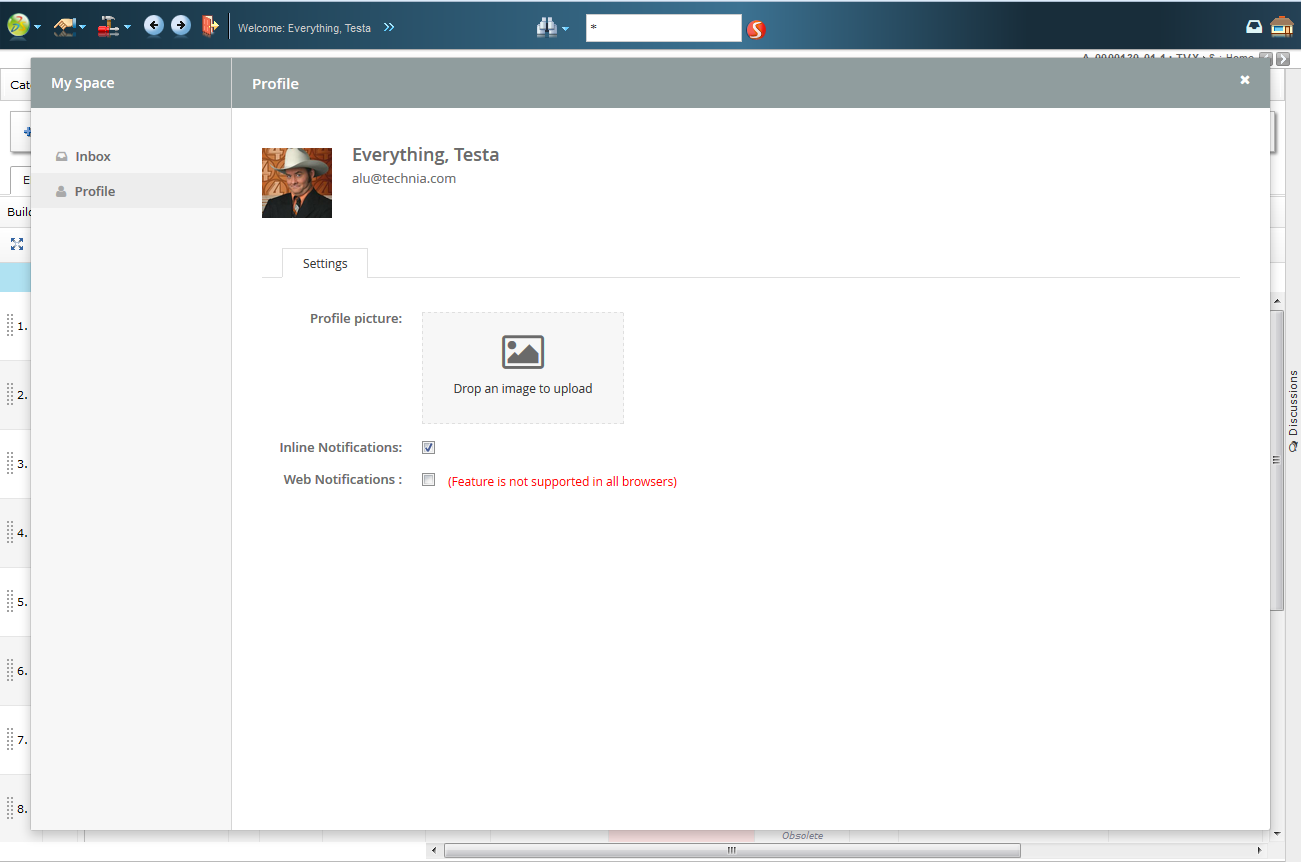The width and height of the screenshot is (1301, 862).
Task: Disable the Inline Notifications checkbox
Action: tap(429, 448)
